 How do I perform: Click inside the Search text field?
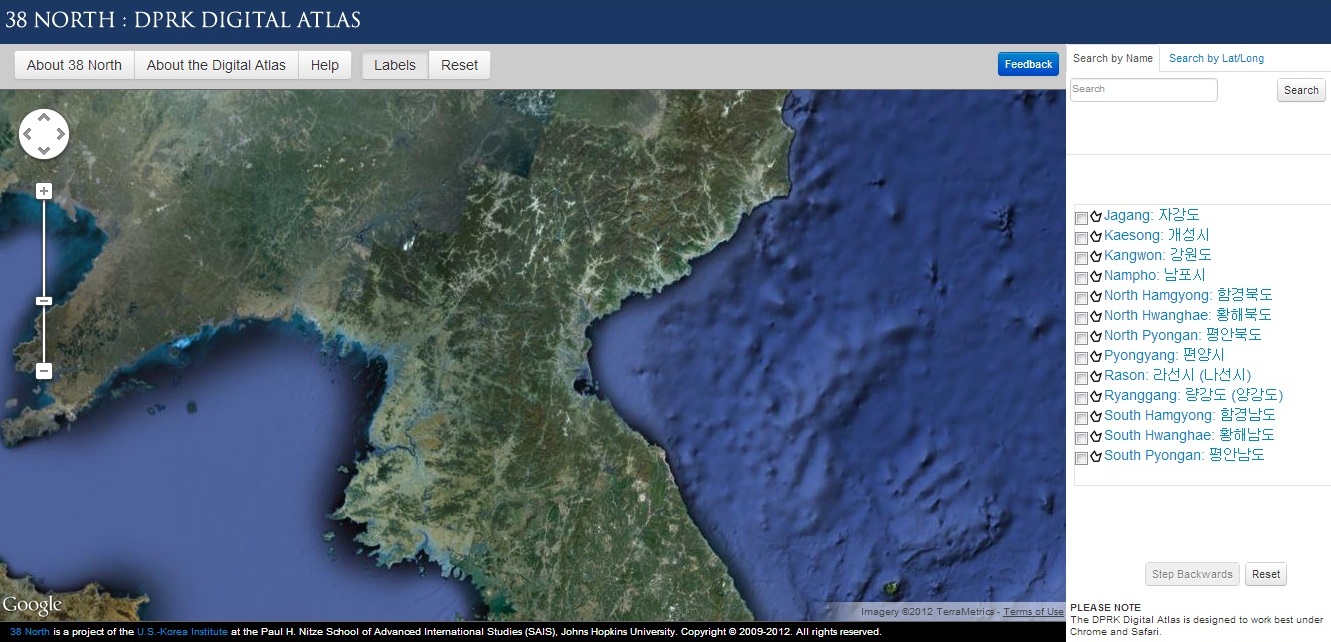pos(1143,90)
